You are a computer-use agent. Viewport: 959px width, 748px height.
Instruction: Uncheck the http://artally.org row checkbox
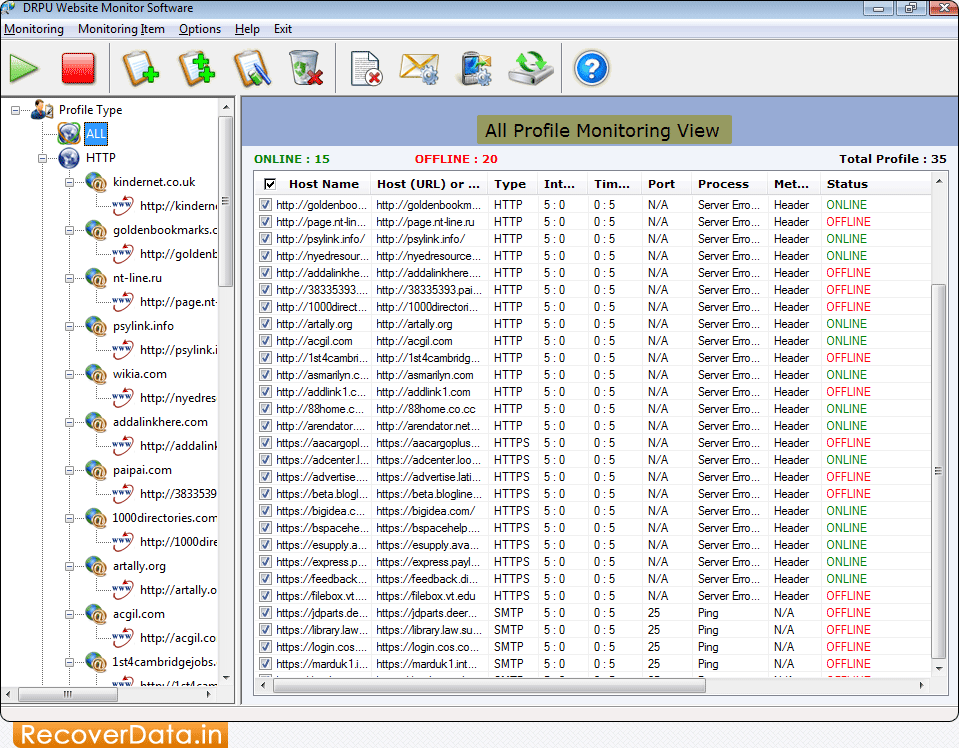pyautogui.click(x=265, y=324)
